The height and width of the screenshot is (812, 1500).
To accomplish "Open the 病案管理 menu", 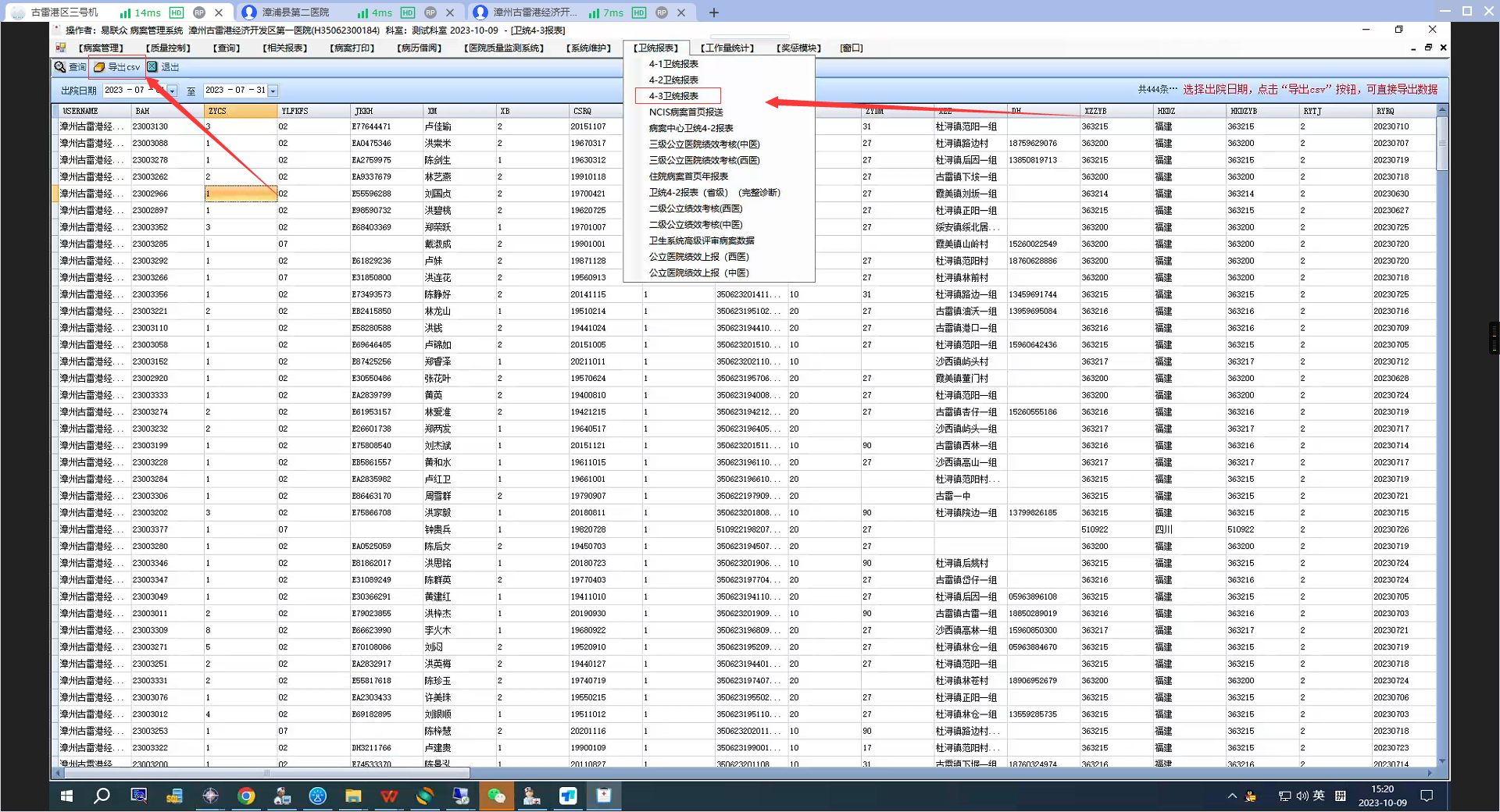I will pos(101,48).
